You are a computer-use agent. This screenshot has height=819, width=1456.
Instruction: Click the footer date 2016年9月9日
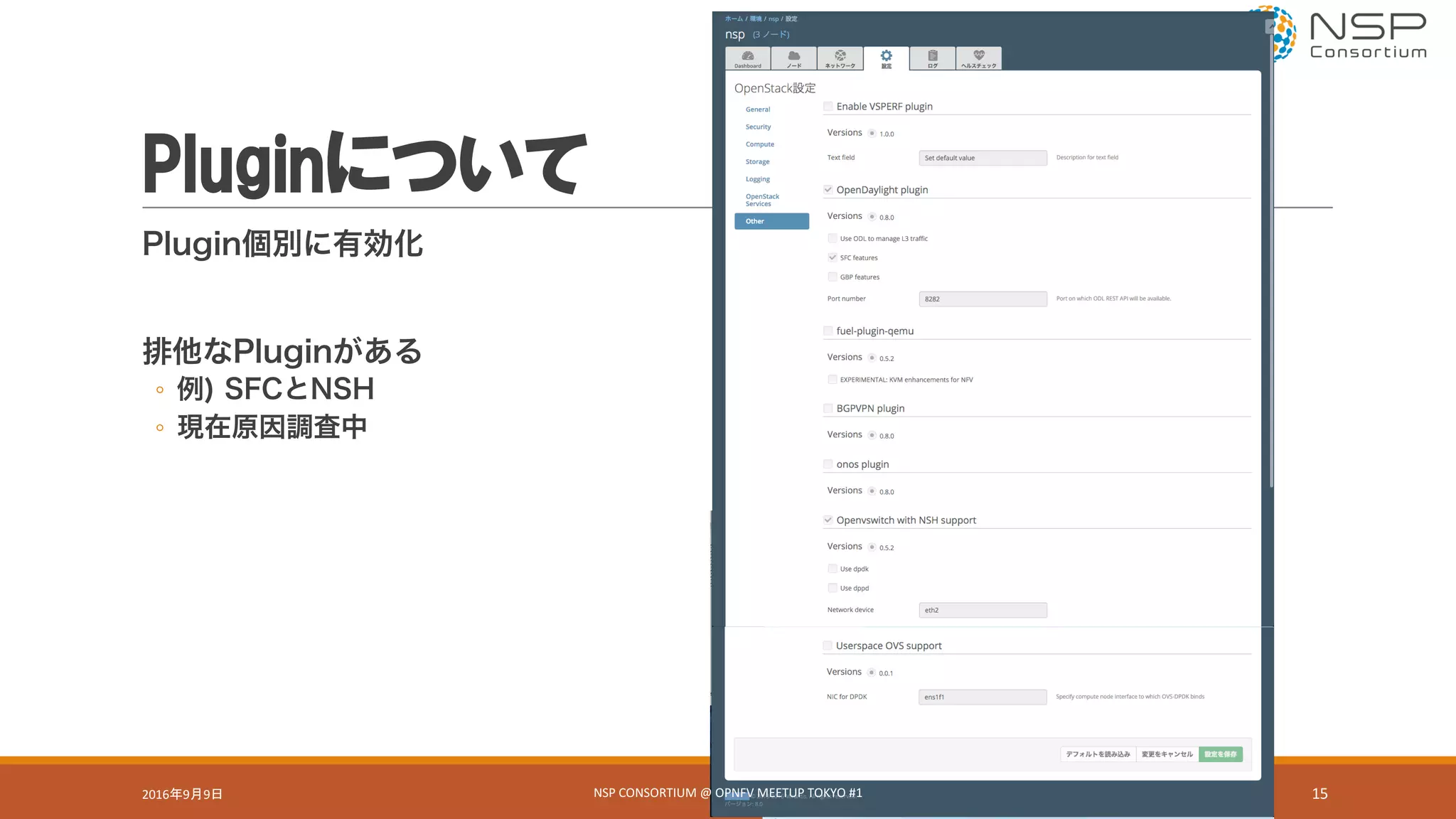pyautogui.click(x=183, y=794)
